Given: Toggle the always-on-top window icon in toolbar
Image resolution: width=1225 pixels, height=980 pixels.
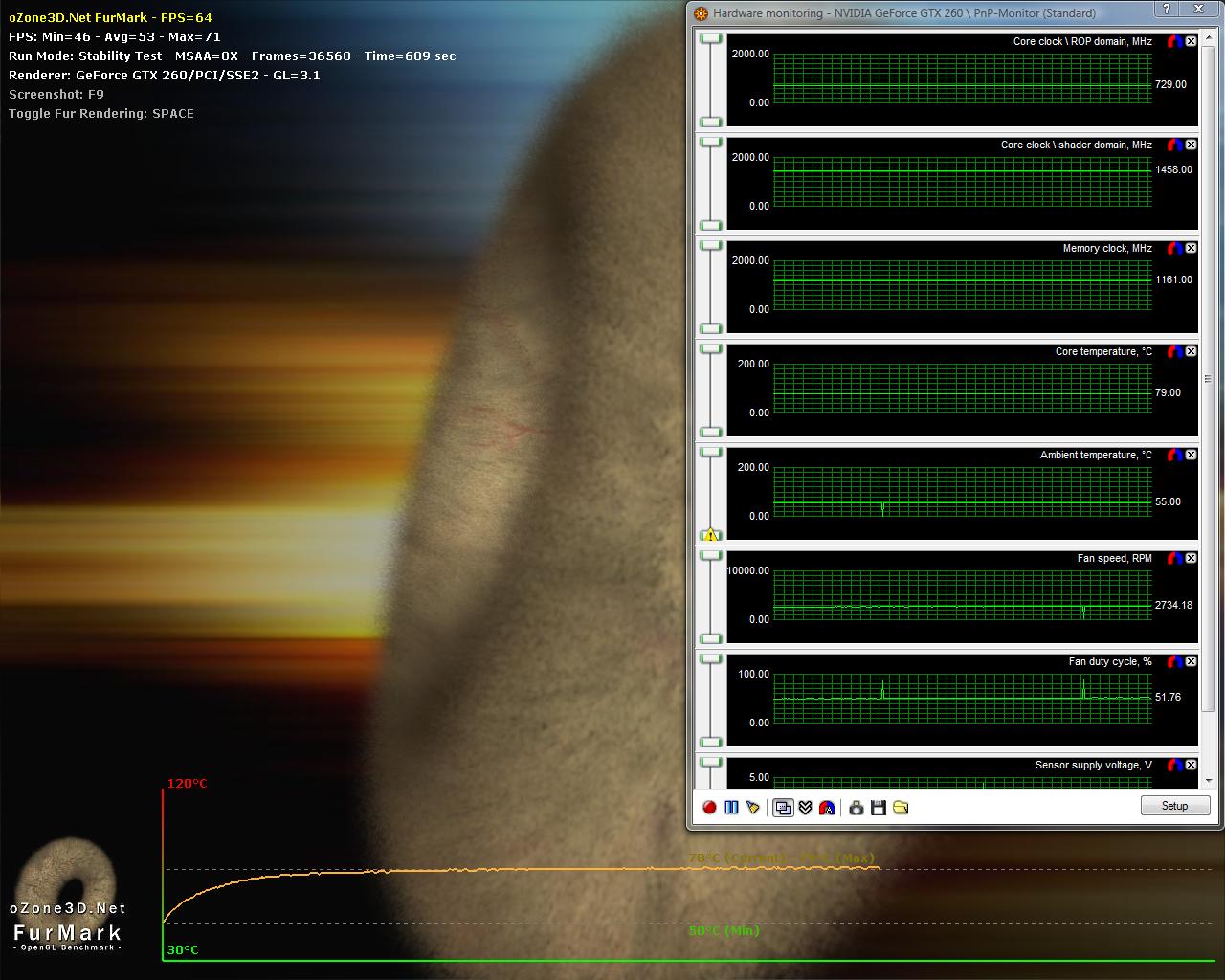Looking at the screenshot, I should [x=783, y=808].
